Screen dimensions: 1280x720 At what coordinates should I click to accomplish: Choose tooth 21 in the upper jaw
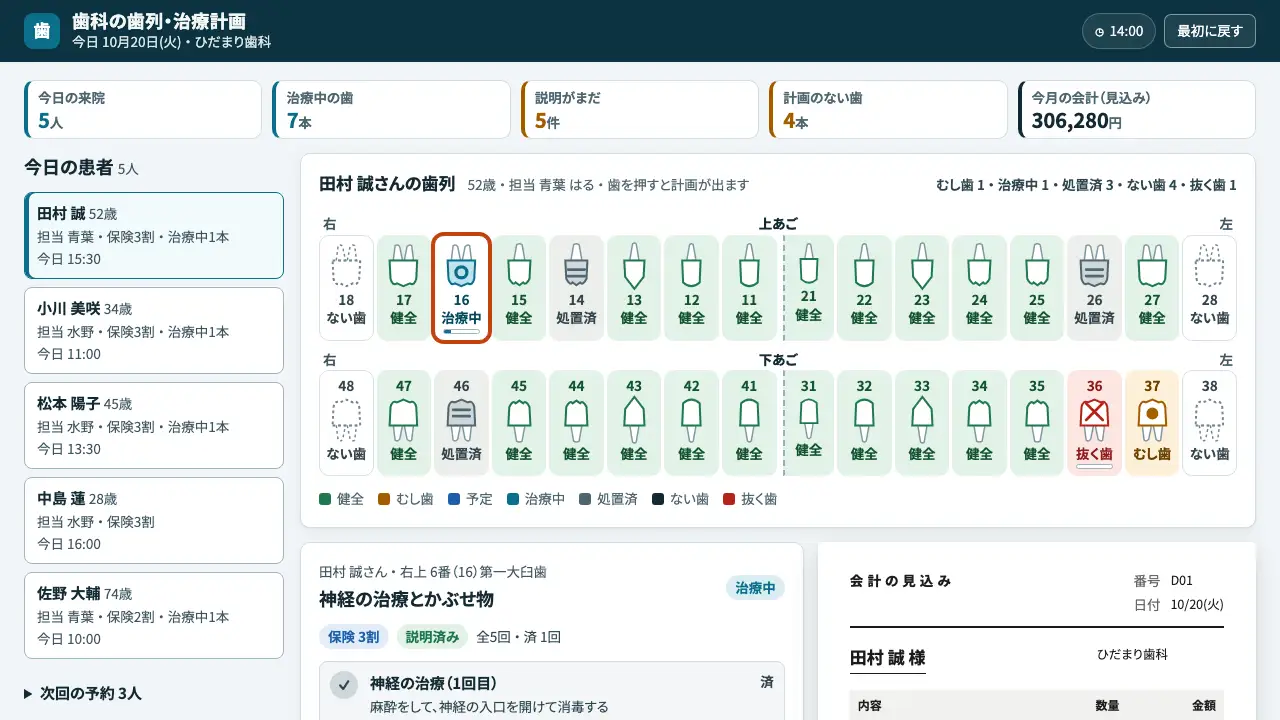coord(809,288)
